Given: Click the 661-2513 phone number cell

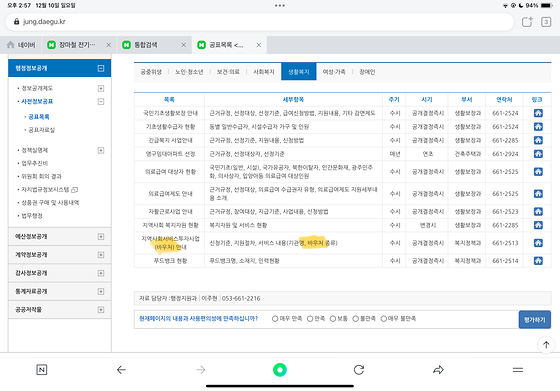Looking at the screenshot, I should click(x=505, y=243).
